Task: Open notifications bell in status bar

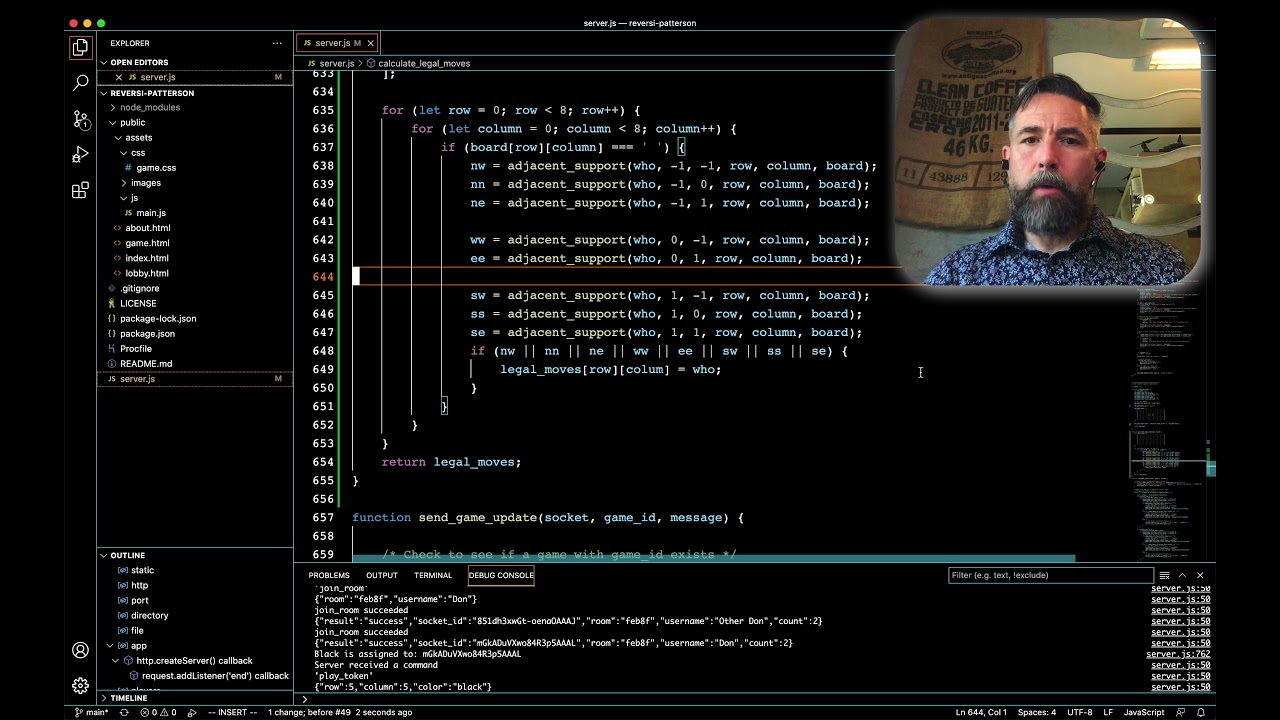Action: [x=1201, y=712]
